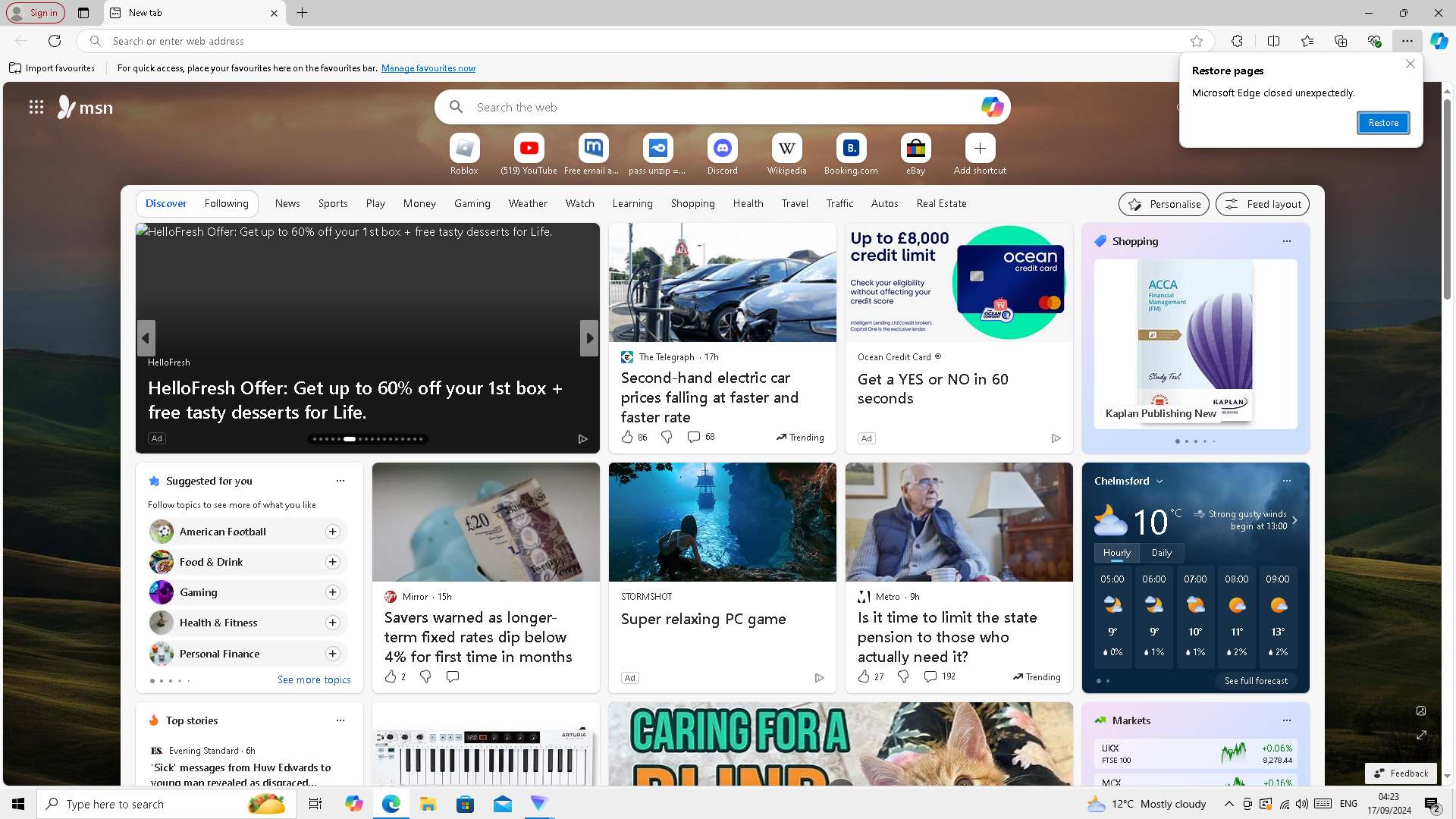This screenshot has height=819, width=1456.
Task: Open Browser essentials heart icon
Action: [1374, 41]
